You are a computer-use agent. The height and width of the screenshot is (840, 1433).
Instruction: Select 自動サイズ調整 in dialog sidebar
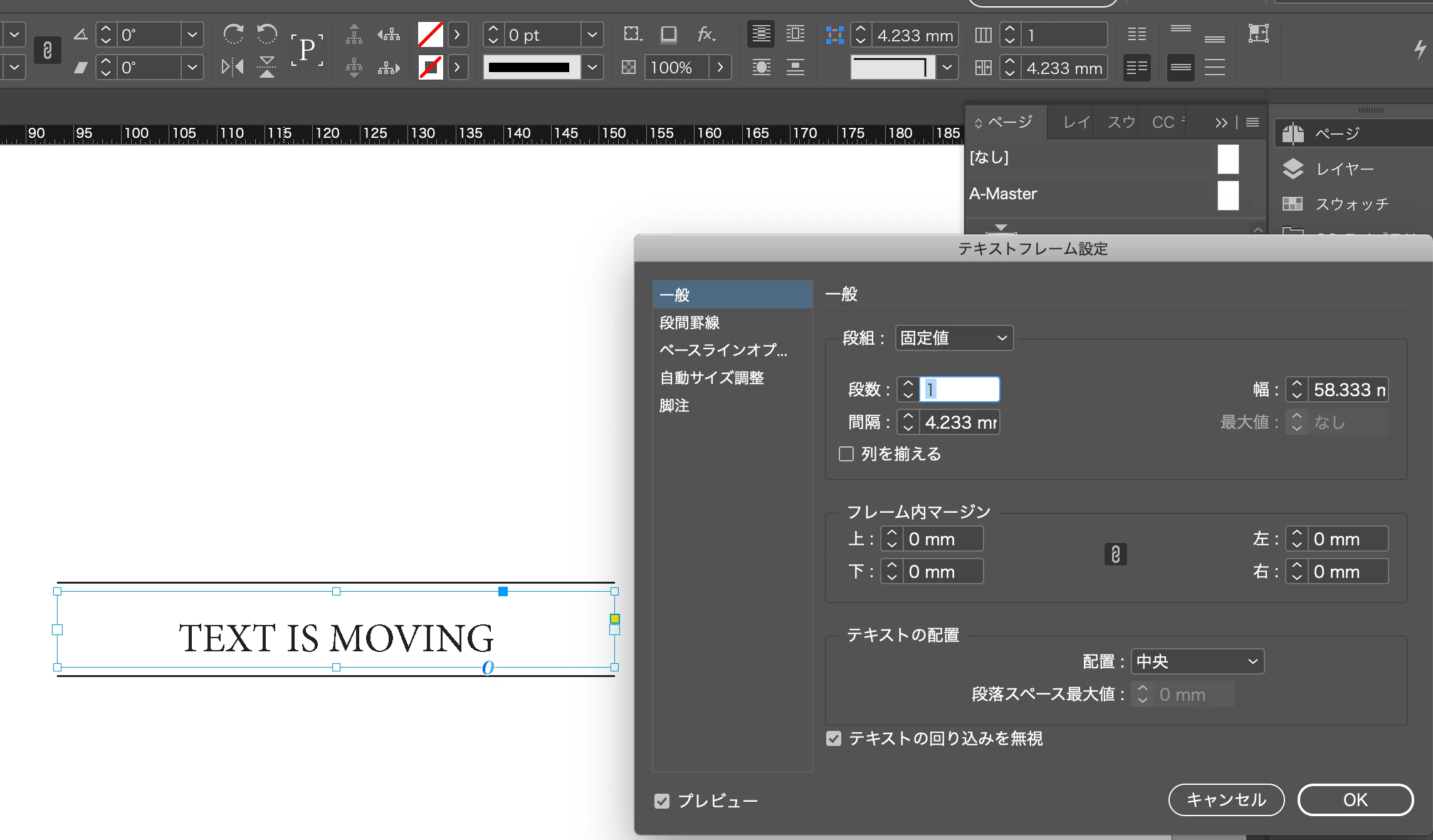[711, 378]
